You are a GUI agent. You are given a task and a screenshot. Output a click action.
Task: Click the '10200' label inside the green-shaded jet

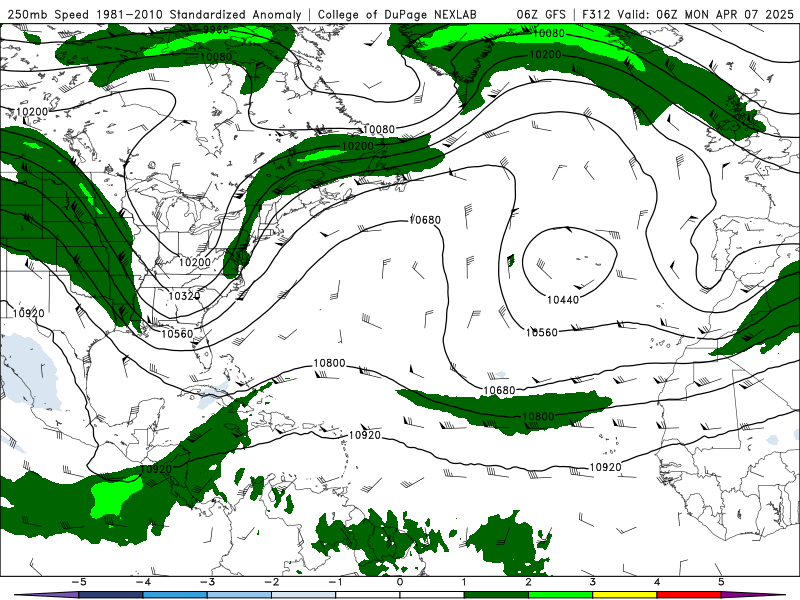point(358,146)
